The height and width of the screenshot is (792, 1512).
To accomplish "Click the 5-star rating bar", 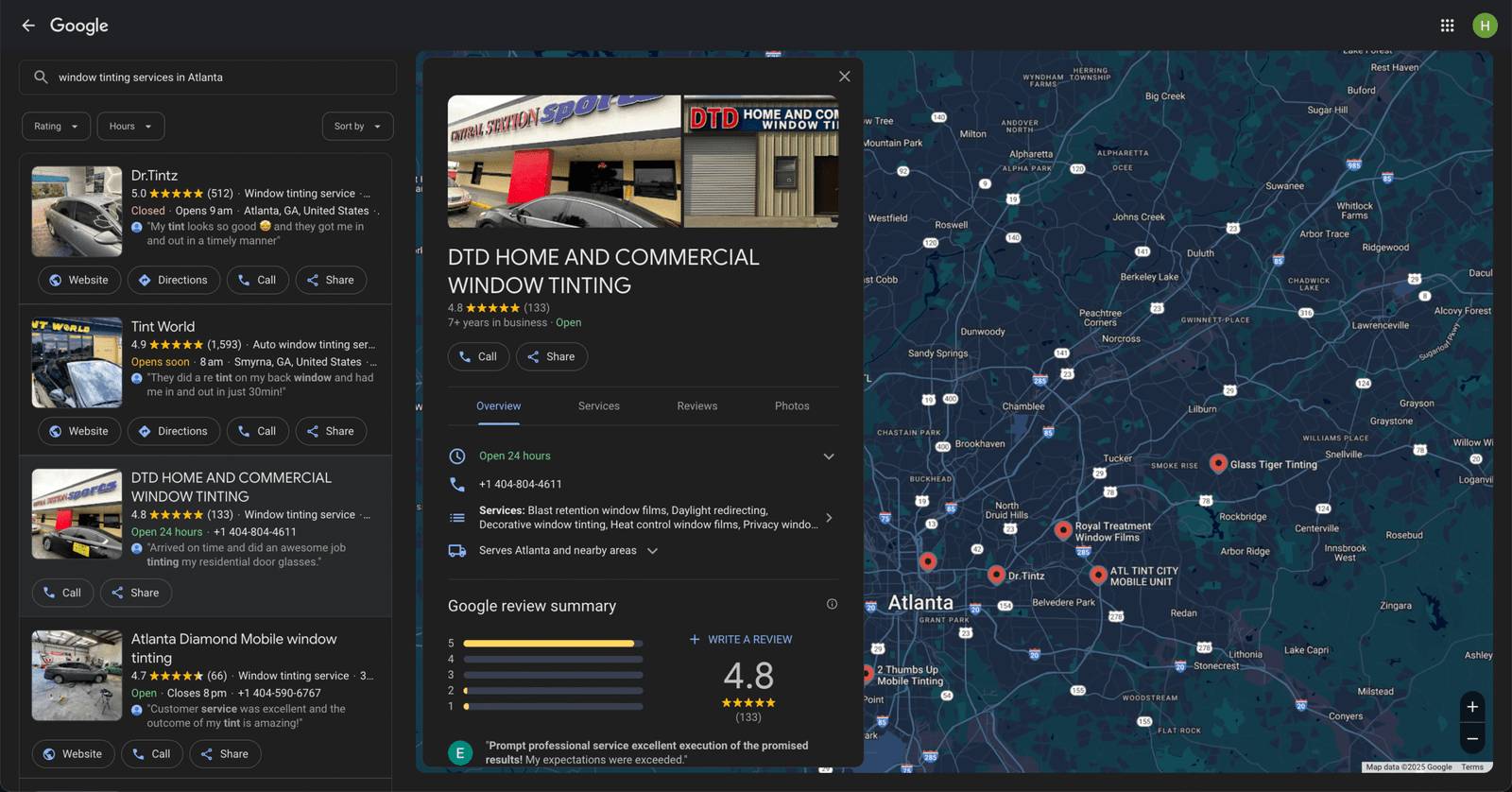I will click(x=553, y=644).
